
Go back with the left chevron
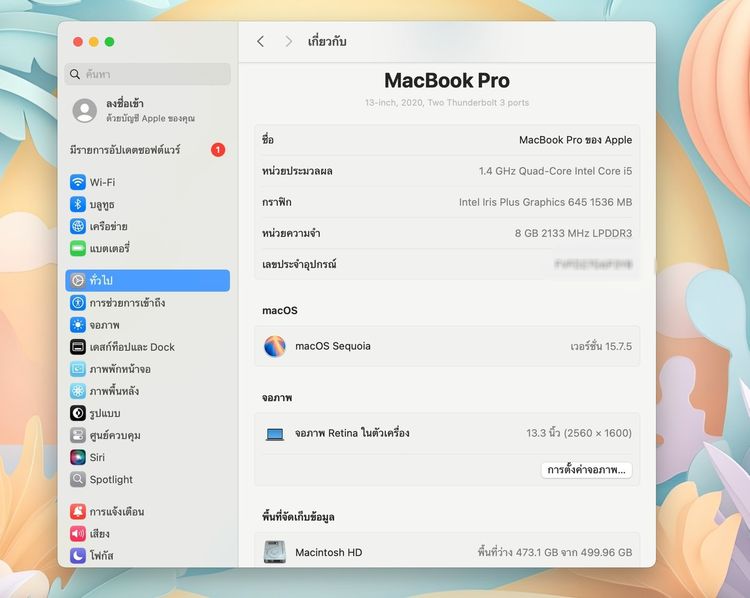point(260,42)
